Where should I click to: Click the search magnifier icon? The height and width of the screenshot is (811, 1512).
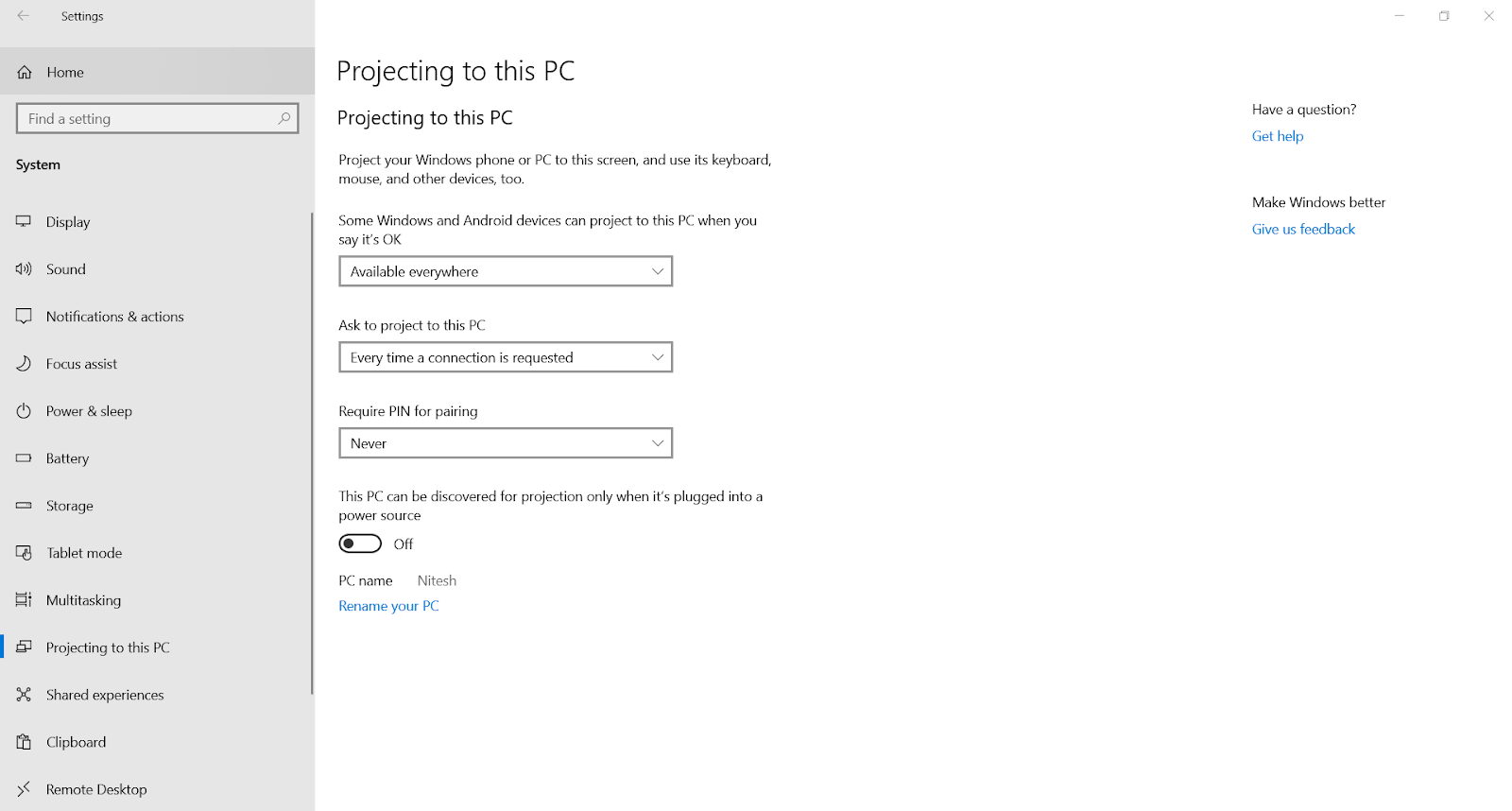tap(283, 118)
